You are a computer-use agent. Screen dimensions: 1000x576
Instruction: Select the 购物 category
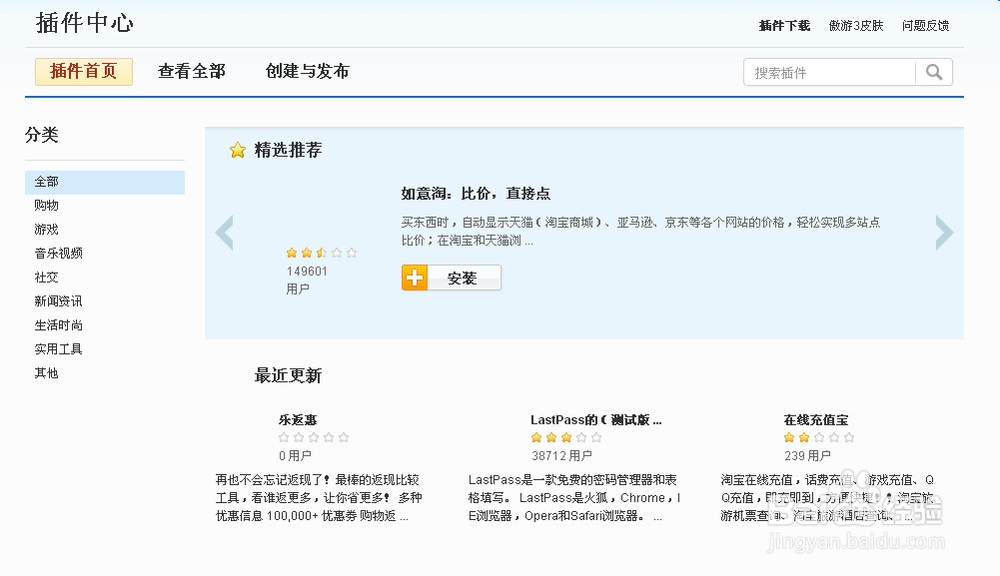(47, 205)
